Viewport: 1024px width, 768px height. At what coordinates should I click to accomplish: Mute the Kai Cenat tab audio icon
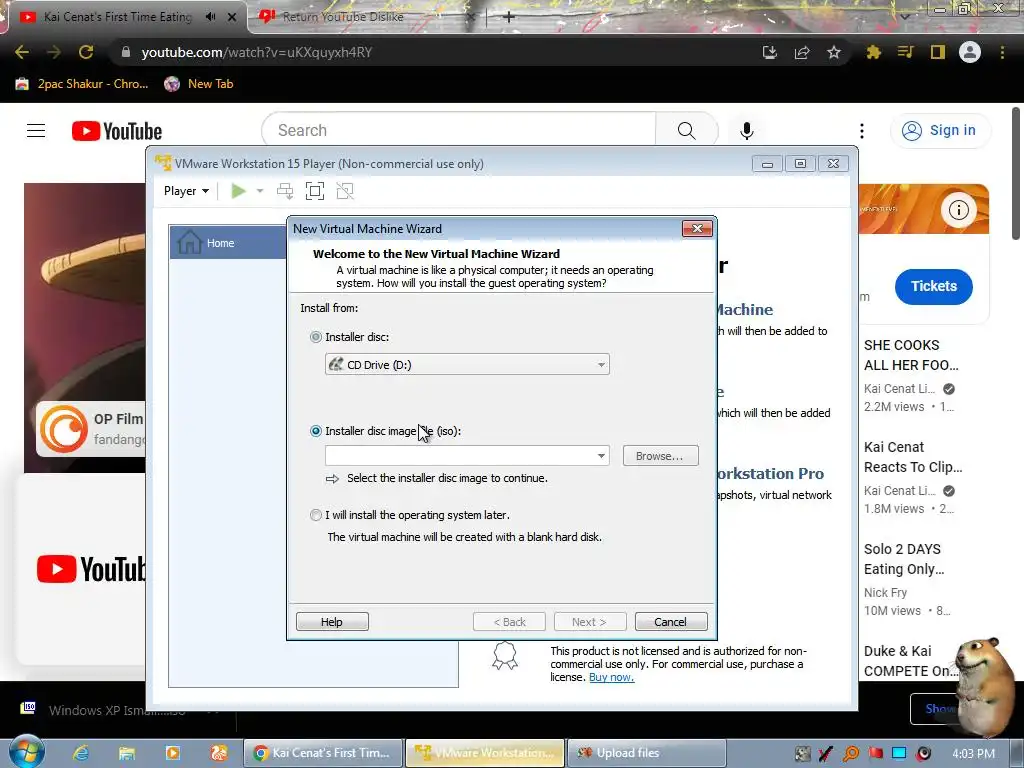pos(210,17)
